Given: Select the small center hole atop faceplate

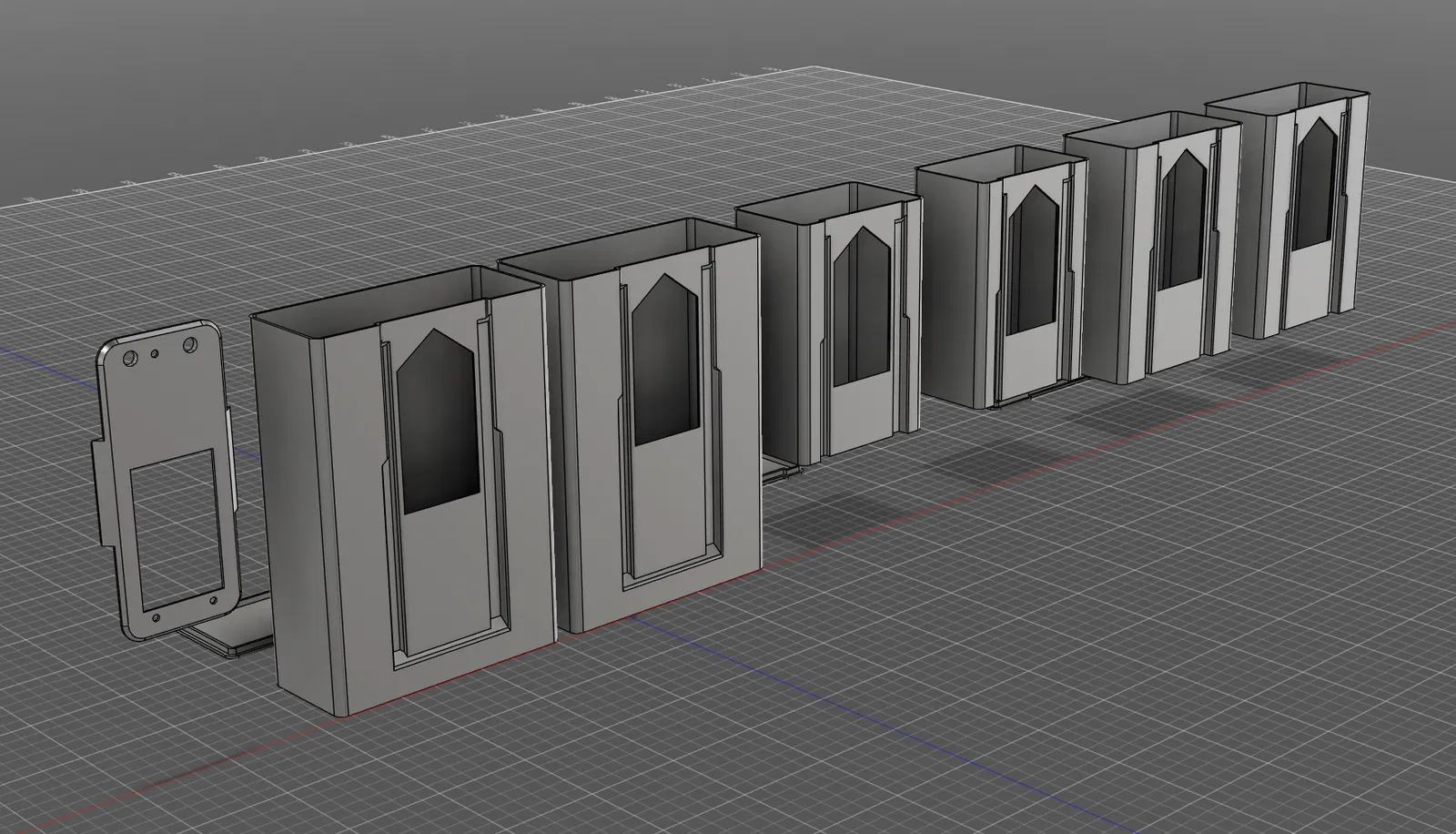Looking at the screenshot, I should (x=157, y=354).
